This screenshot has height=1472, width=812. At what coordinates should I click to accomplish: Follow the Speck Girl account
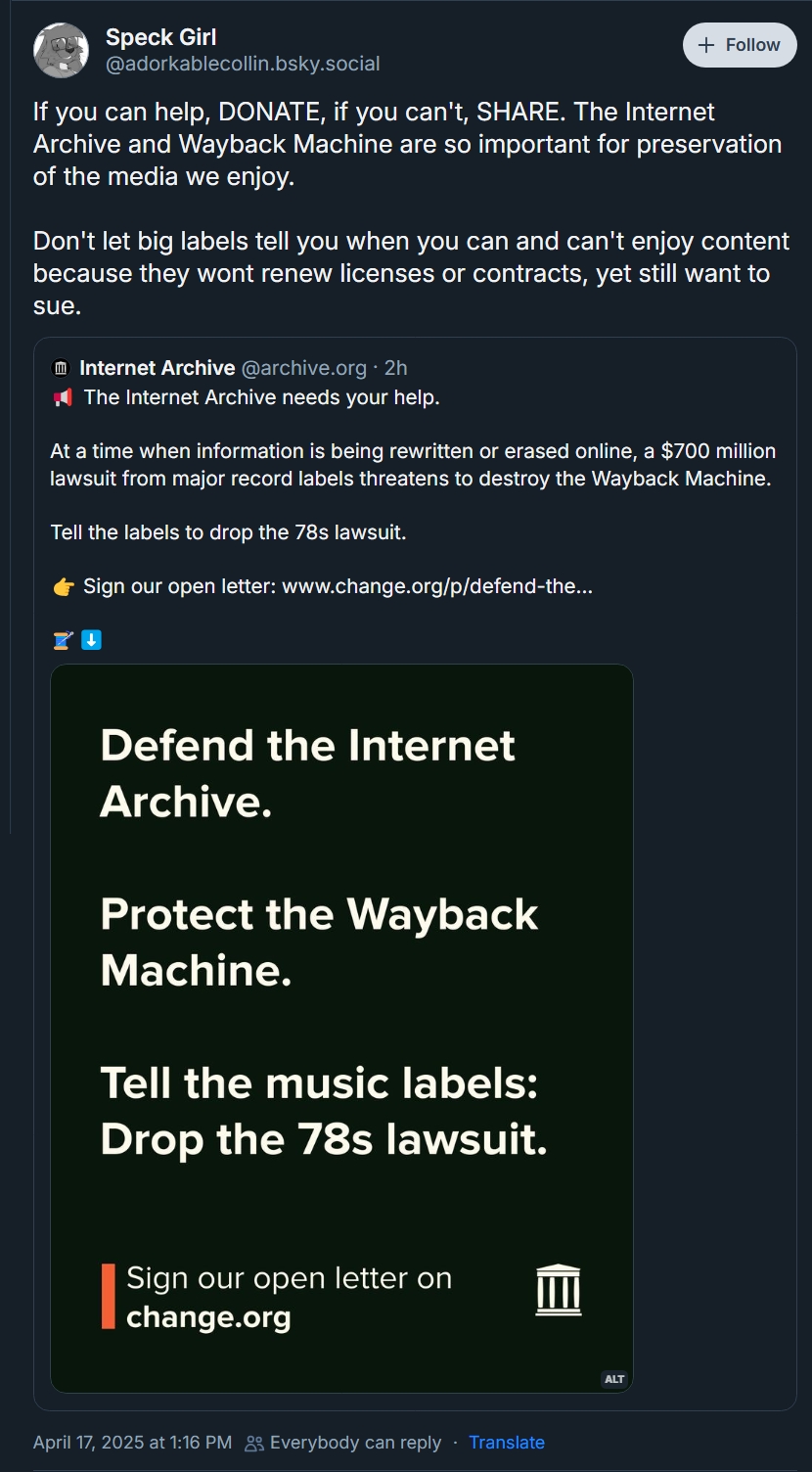(x=740, y=45)
